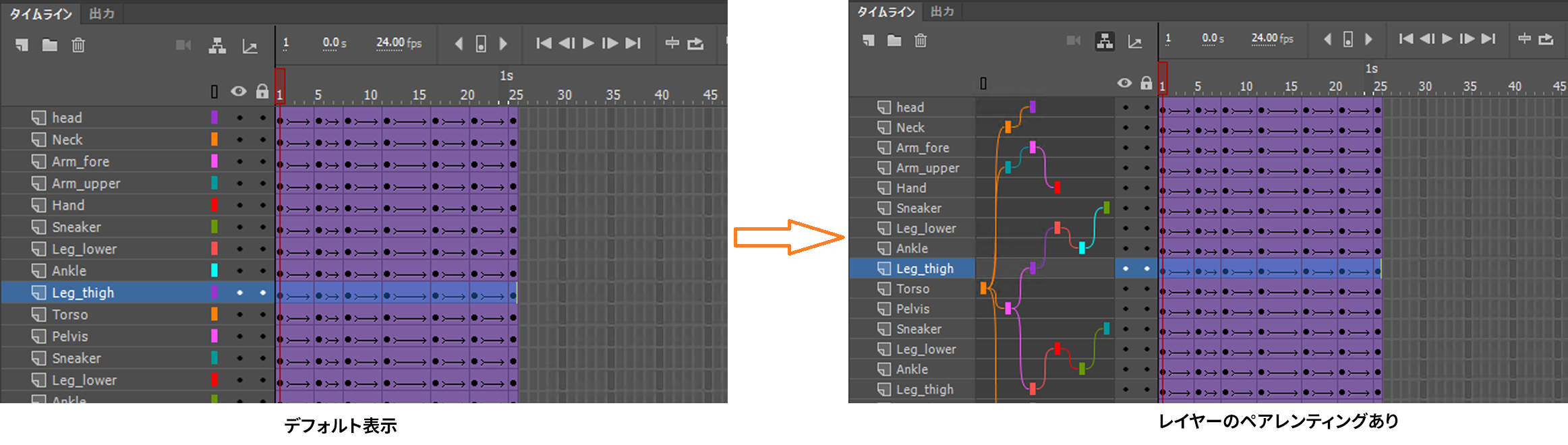Insert keyframe button in the parenting-view timeline
The height and width of the screenshot is (445, 1568).
(1347, 39)
